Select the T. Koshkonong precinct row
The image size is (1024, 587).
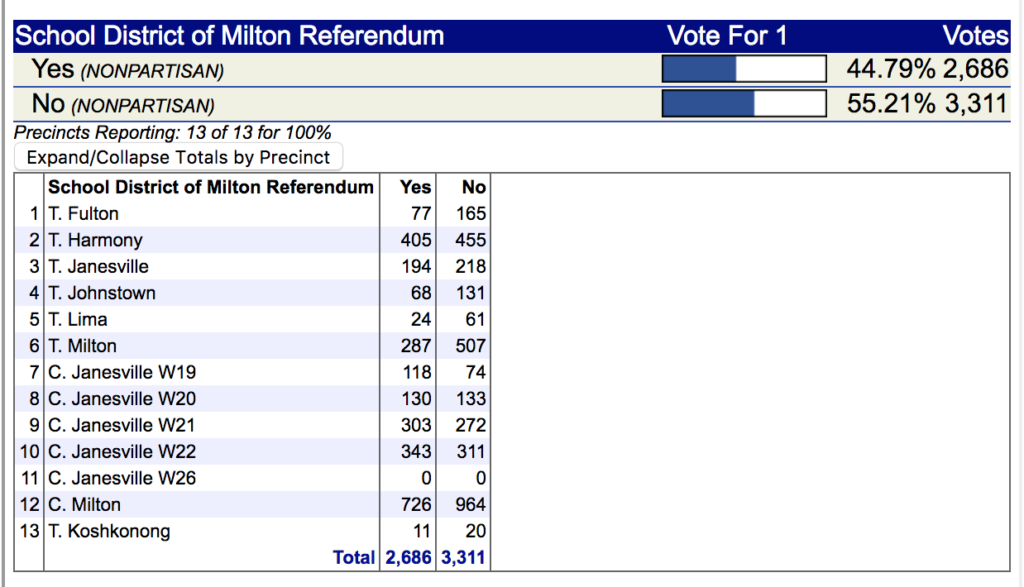[252, 531]
